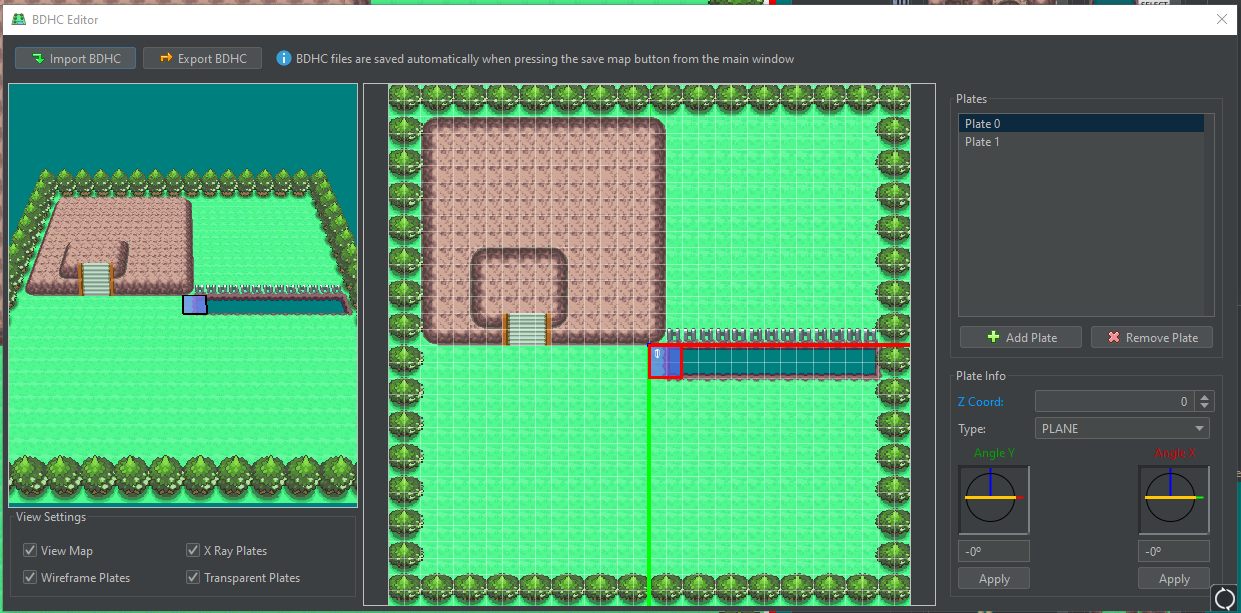Select Plate 0 in the Plates list
Image resolution: width=1241 pixels, height=613 pixels.
point(982,124)
